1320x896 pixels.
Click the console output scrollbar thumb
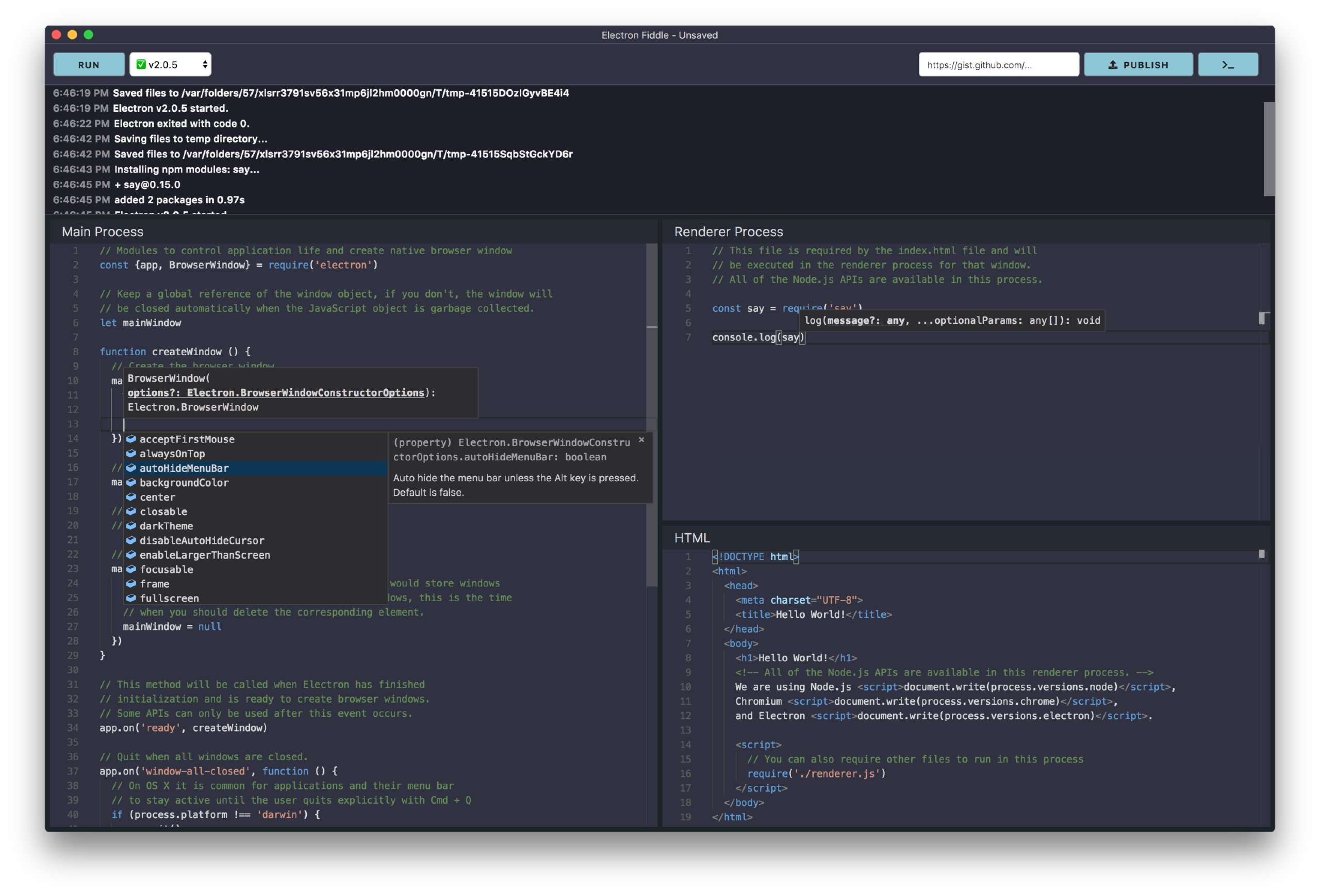tap(1269, 149)
